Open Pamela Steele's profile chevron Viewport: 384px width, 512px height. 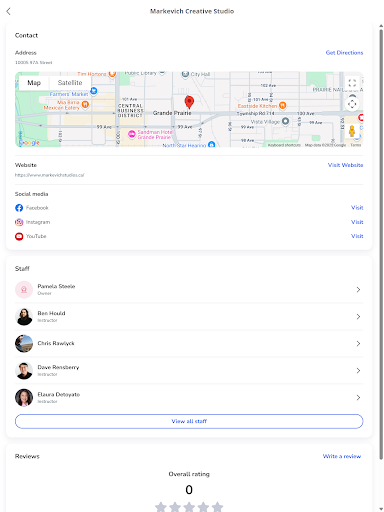click(x=358, y=290)
